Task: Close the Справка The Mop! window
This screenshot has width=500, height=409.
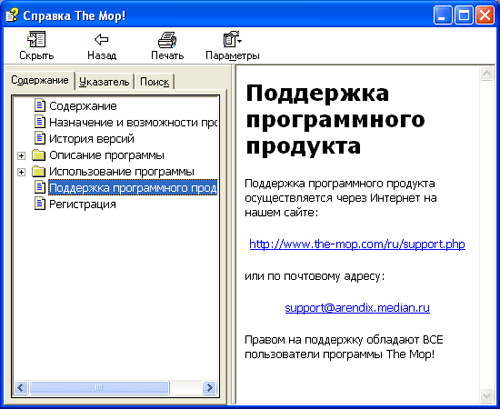Action: (x=485, y=15)
